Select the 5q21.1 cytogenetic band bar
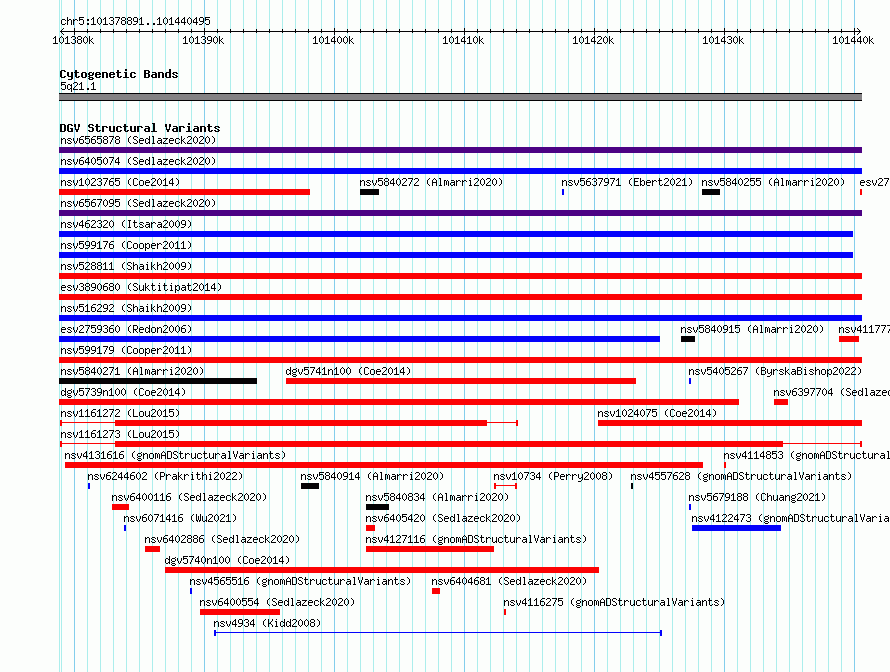 tap(460, 97)
